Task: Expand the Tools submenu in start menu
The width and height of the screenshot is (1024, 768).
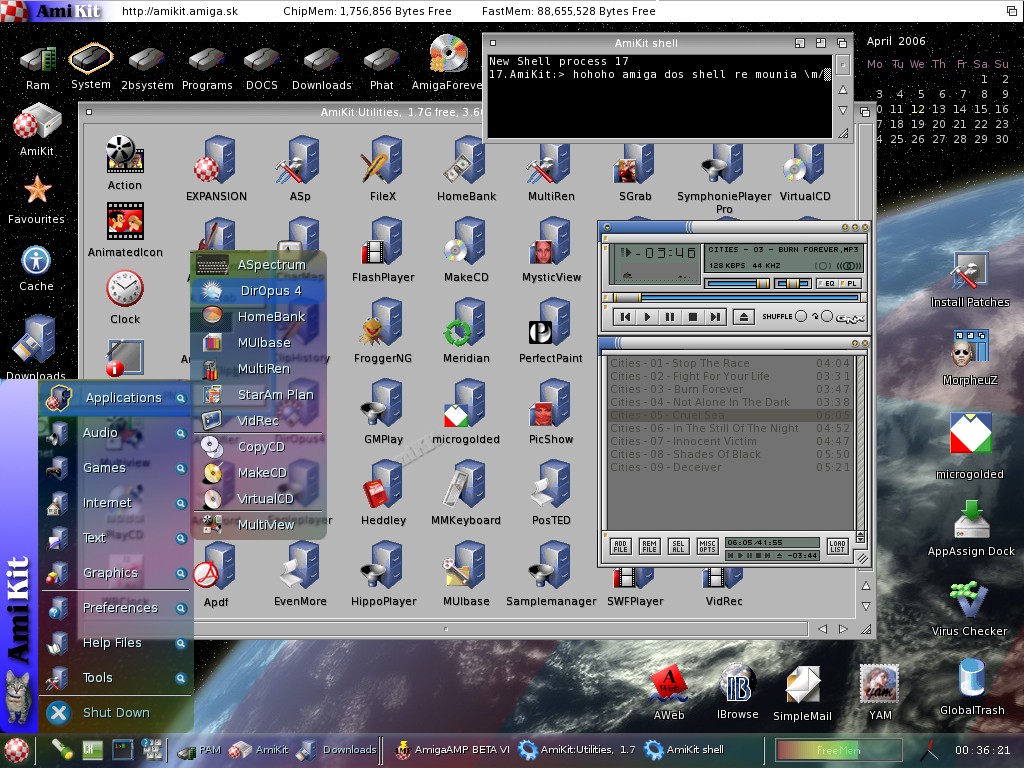Action: pos(180,679)
